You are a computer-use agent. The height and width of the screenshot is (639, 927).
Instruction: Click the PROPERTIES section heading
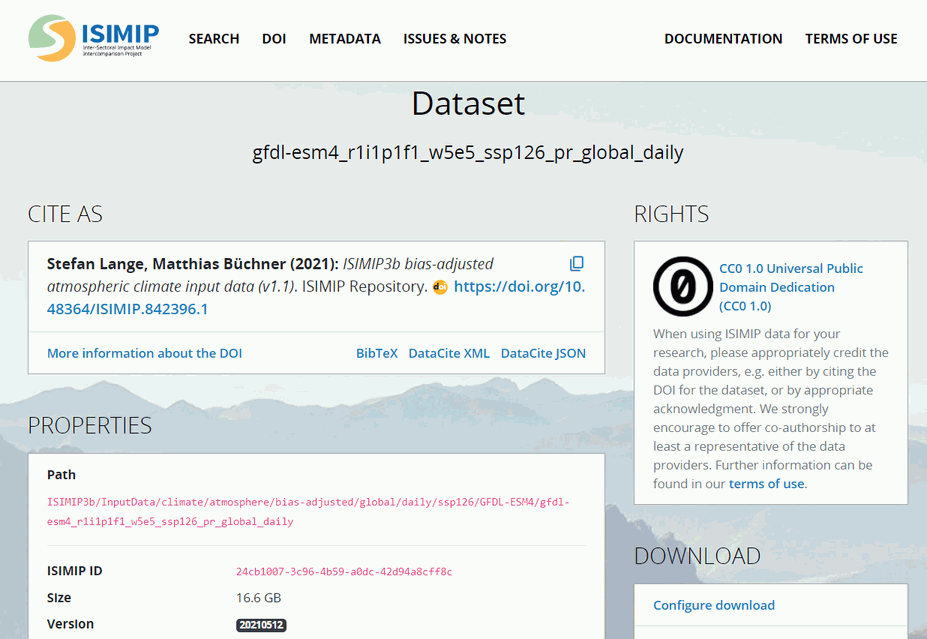[90, 426]
